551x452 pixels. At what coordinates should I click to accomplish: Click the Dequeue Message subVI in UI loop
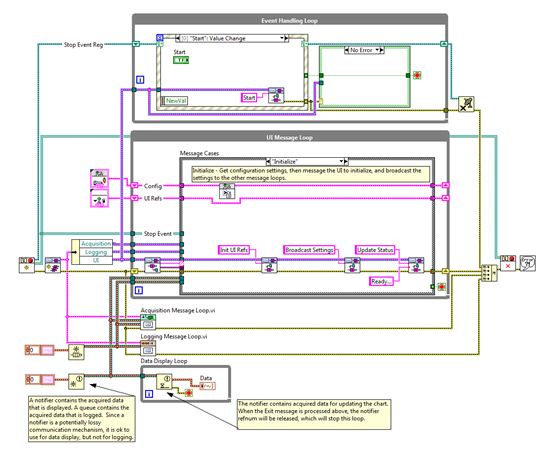[x=153, y=265]
